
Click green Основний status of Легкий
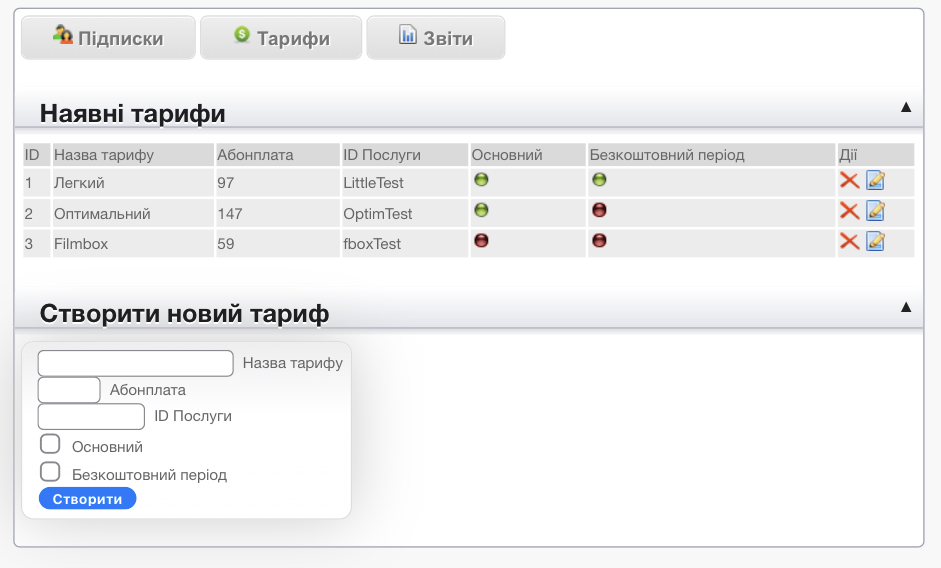tap(481, 180)
